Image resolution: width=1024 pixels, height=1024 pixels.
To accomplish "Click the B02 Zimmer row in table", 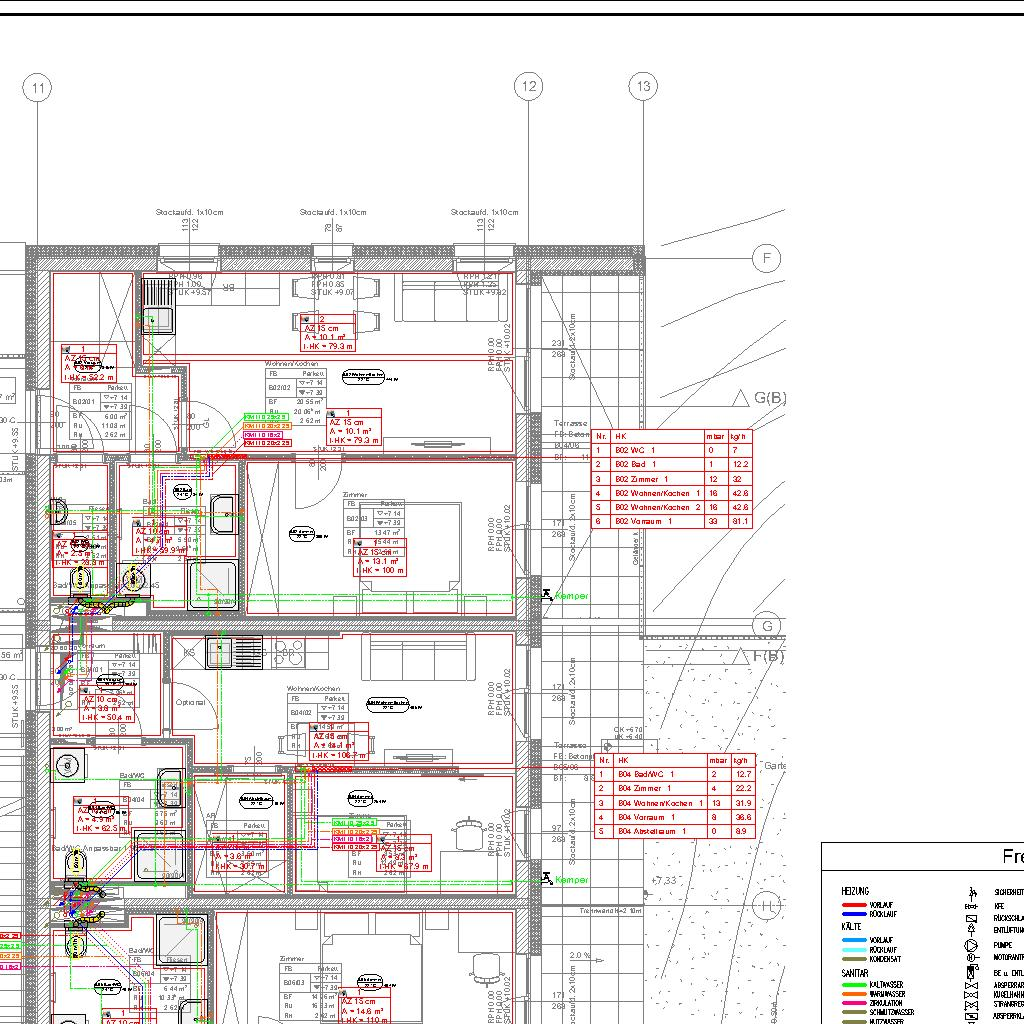I will 671,479.
